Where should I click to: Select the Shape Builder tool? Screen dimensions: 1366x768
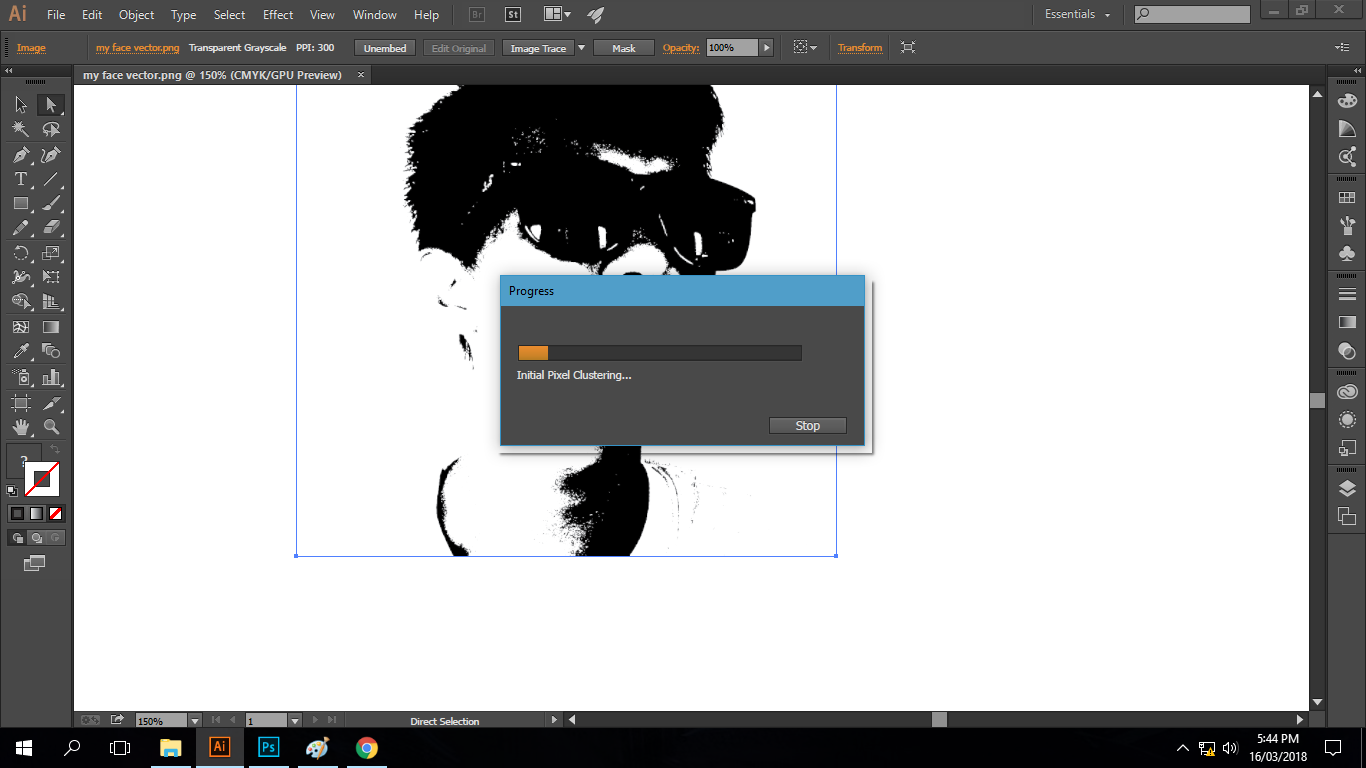pyautogui.click(x=21, y=302)
